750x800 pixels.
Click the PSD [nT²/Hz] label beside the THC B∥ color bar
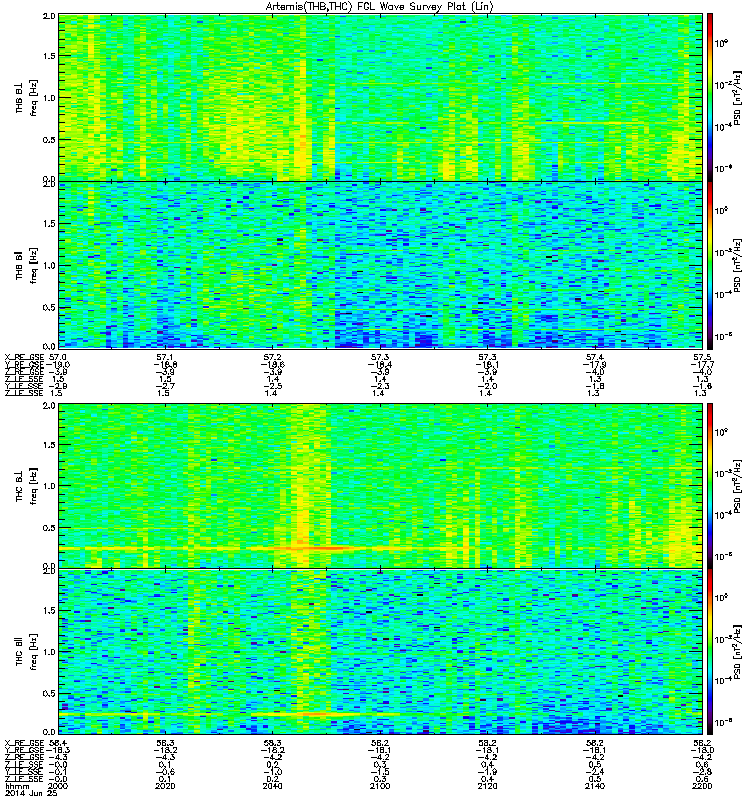737,652
